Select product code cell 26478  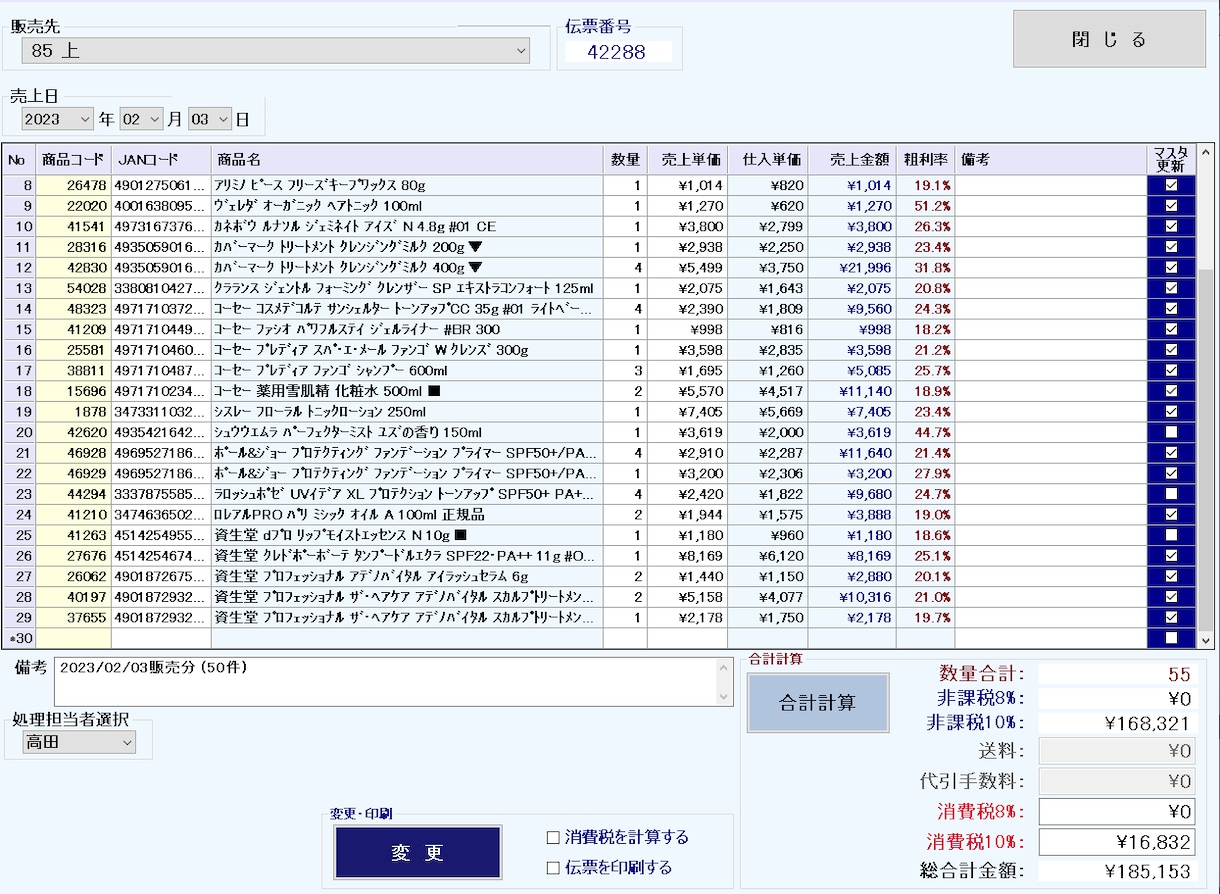(73, 185)
